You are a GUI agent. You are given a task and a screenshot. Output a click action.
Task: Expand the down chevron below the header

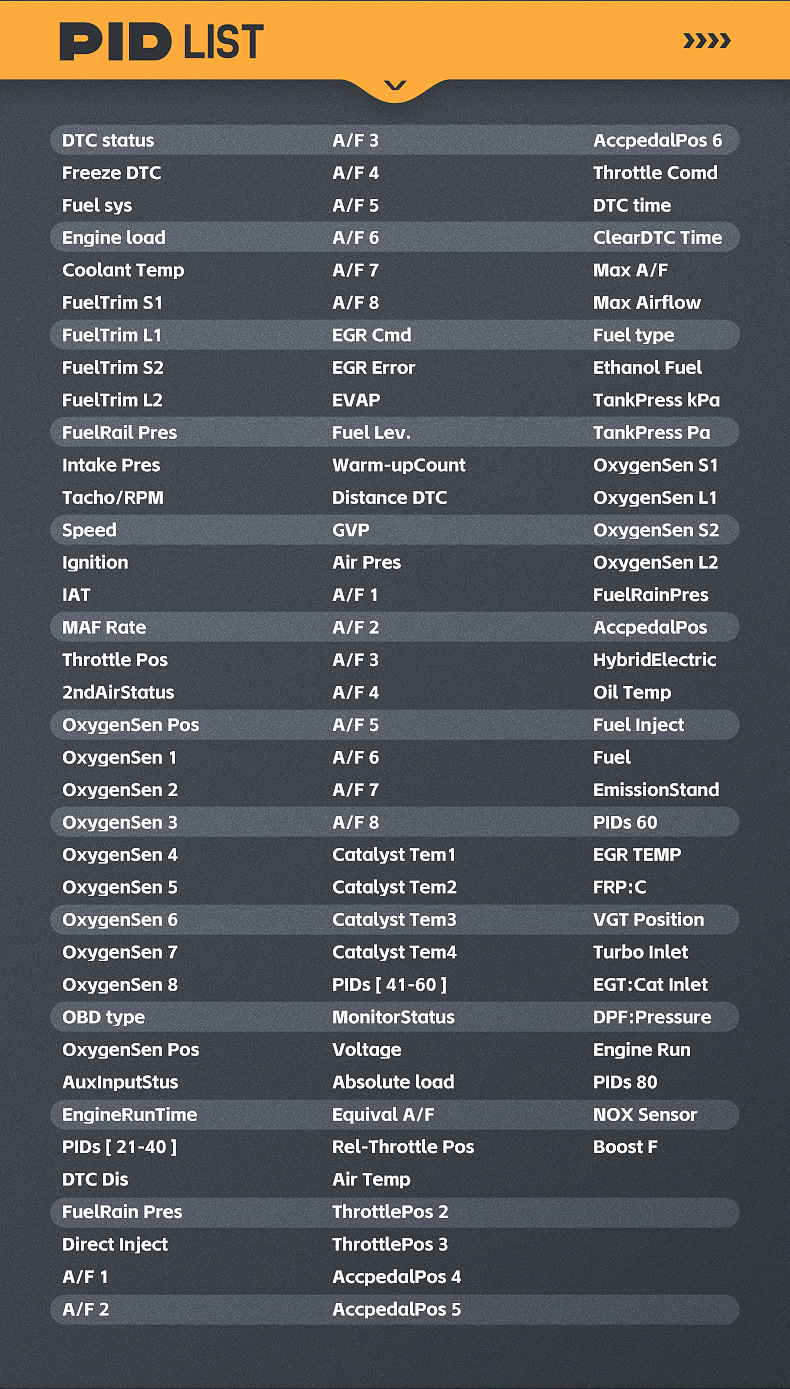tap(395, 86)
